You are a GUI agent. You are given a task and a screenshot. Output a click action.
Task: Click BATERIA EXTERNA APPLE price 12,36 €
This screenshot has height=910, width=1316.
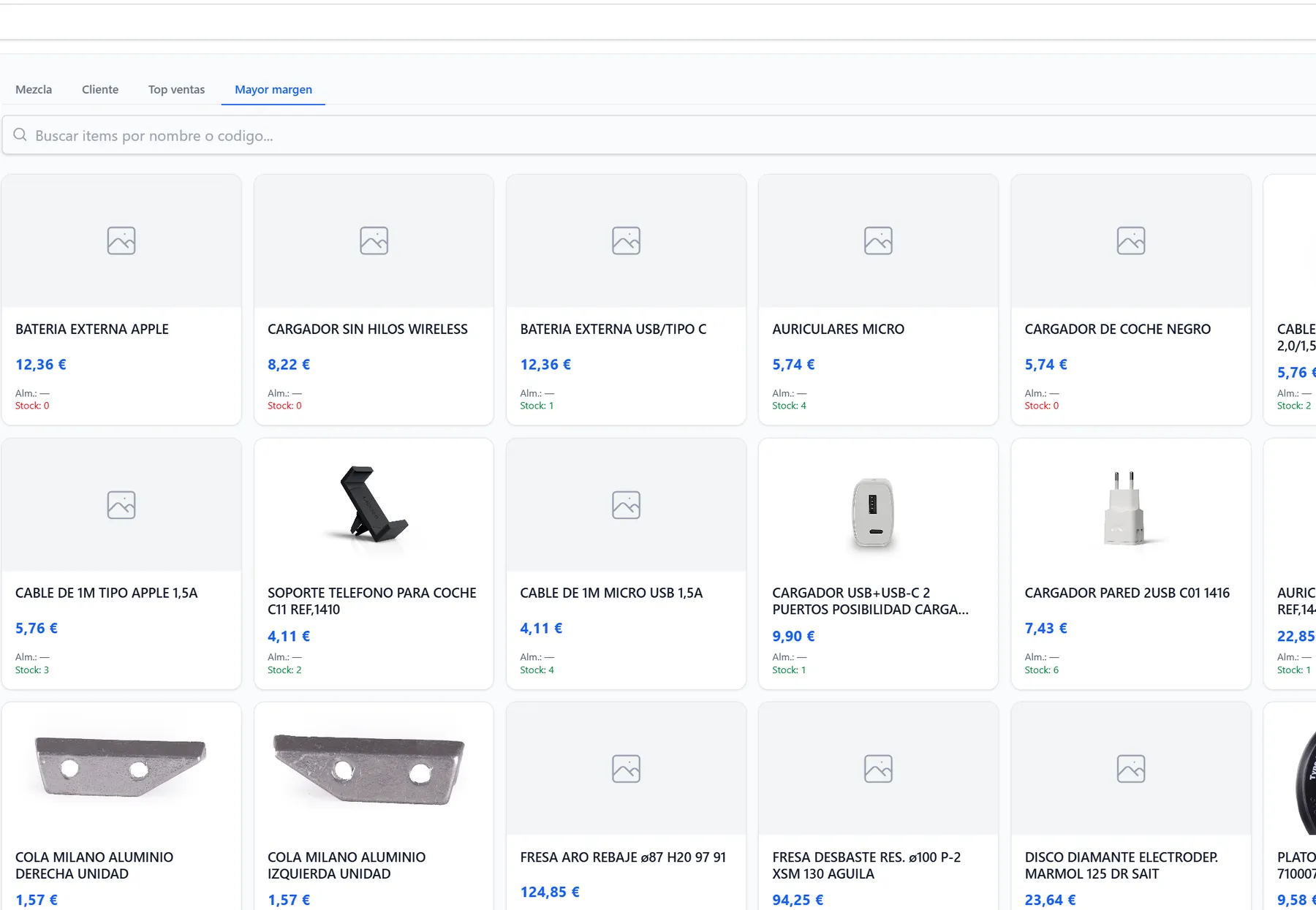[x=41, y=364]
